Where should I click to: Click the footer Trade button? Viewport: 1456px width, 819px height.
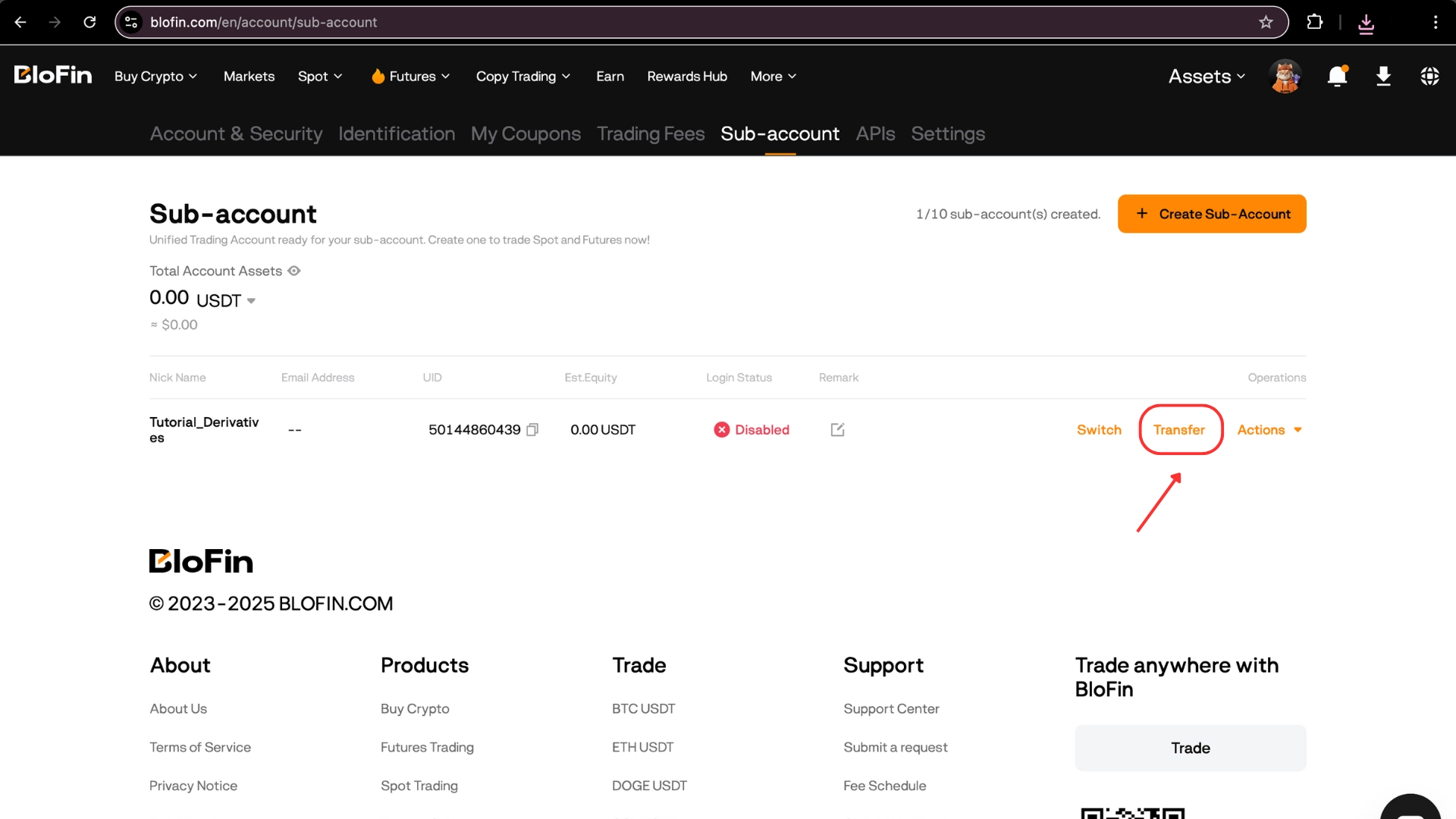click(1191, 748)
